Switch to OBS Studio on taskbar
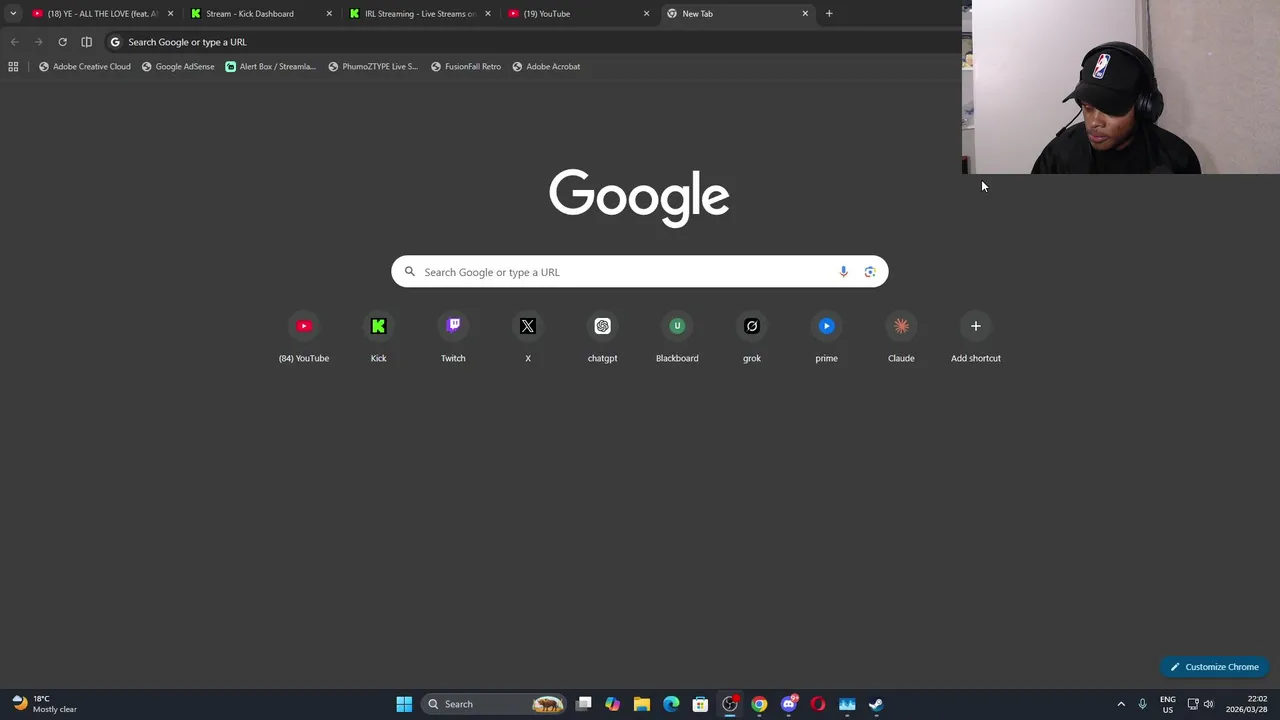1280x720 pixels. click(730, 704)
